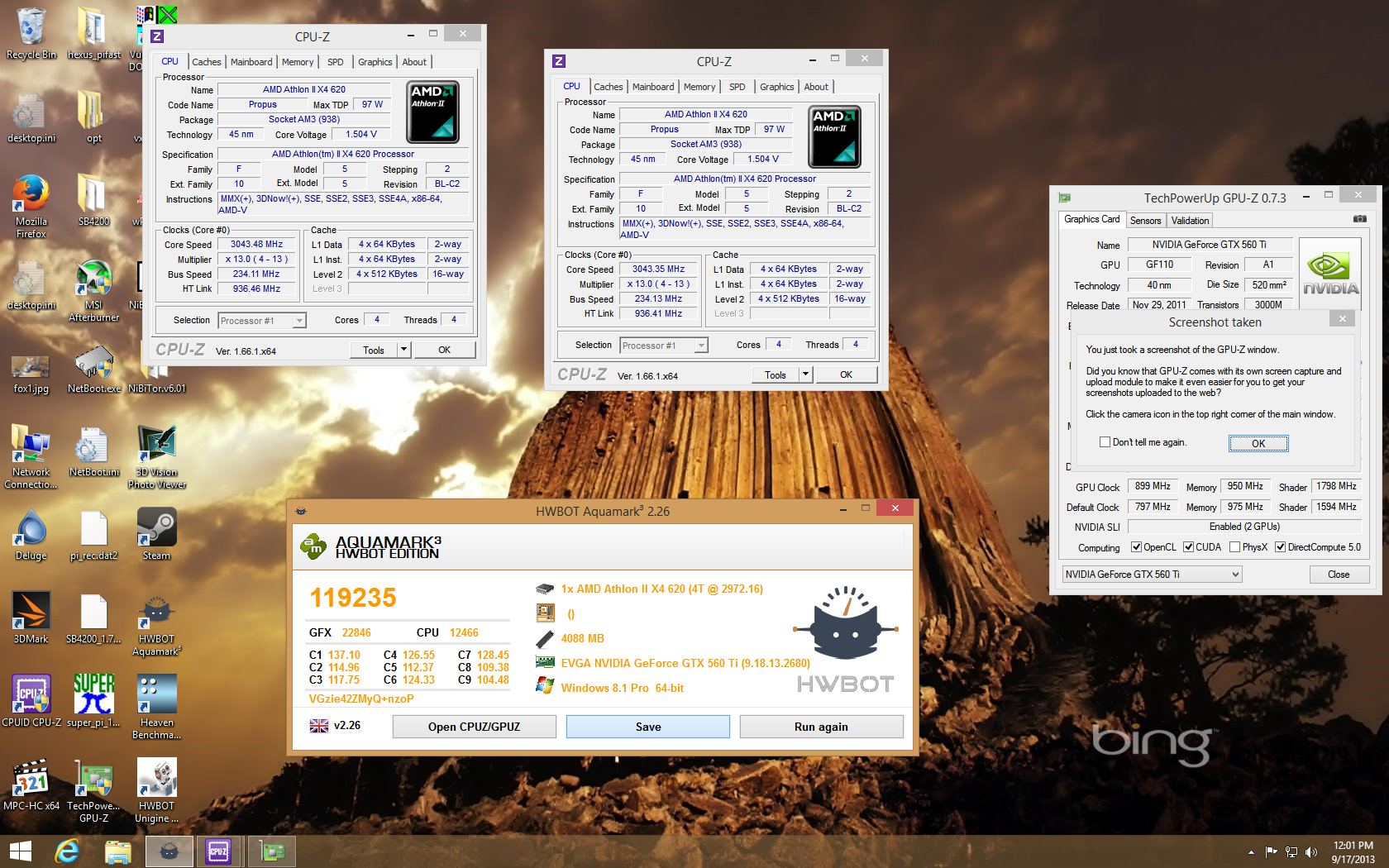Switch to SPD tab in left CPU-Z

(x=335, y=62)
